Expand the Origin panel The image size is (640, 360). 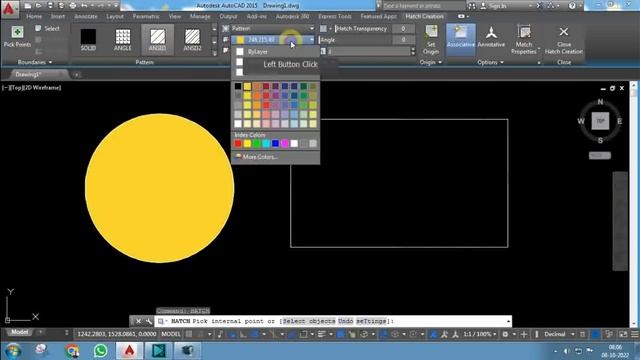pos(431,62)
